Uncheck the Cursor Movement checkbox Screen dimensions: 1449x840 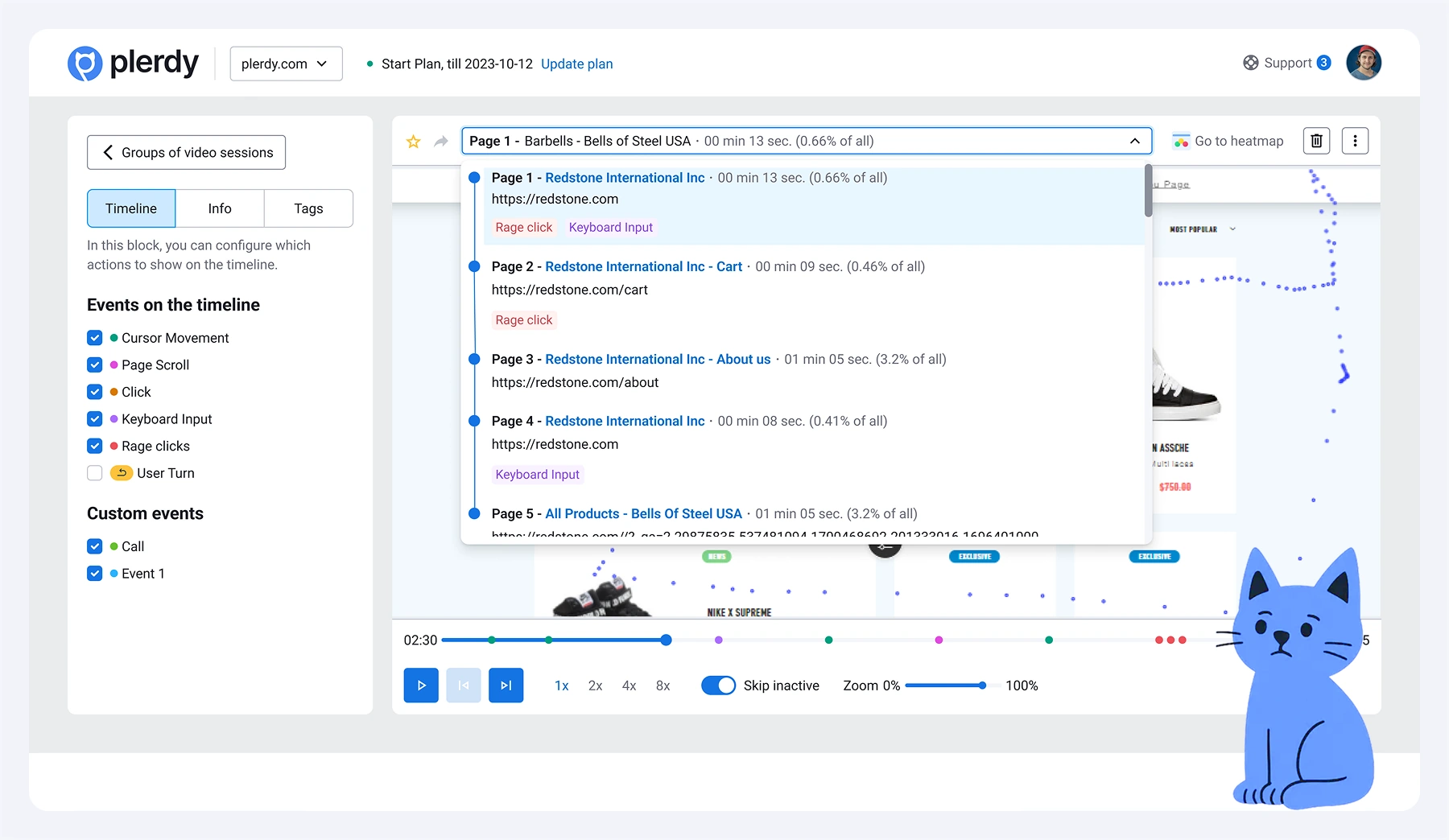(95, 338)
